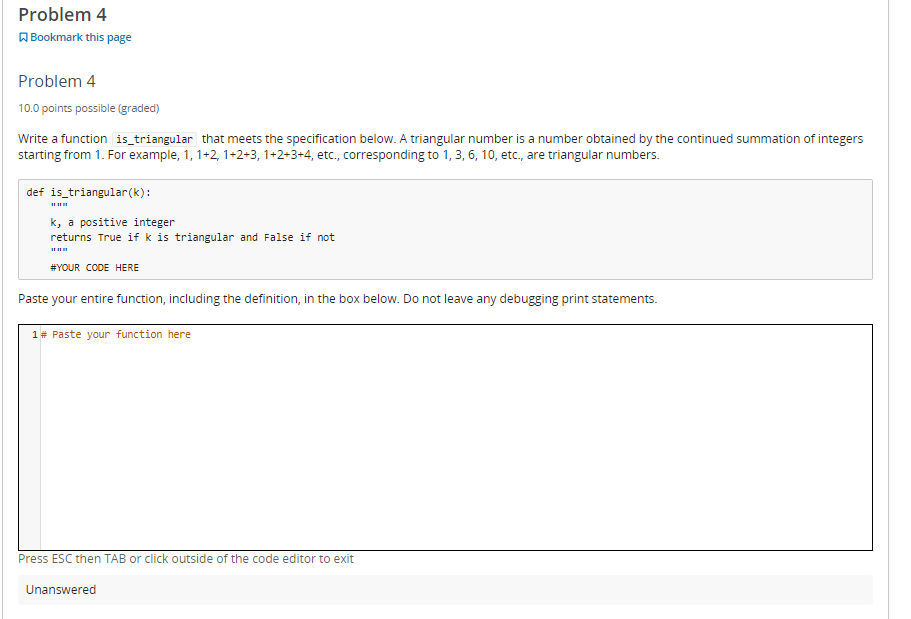Click the 'returns True if k is triangular' docstring
This screenshot has width=911, height=619.
[x=192, y=237]
